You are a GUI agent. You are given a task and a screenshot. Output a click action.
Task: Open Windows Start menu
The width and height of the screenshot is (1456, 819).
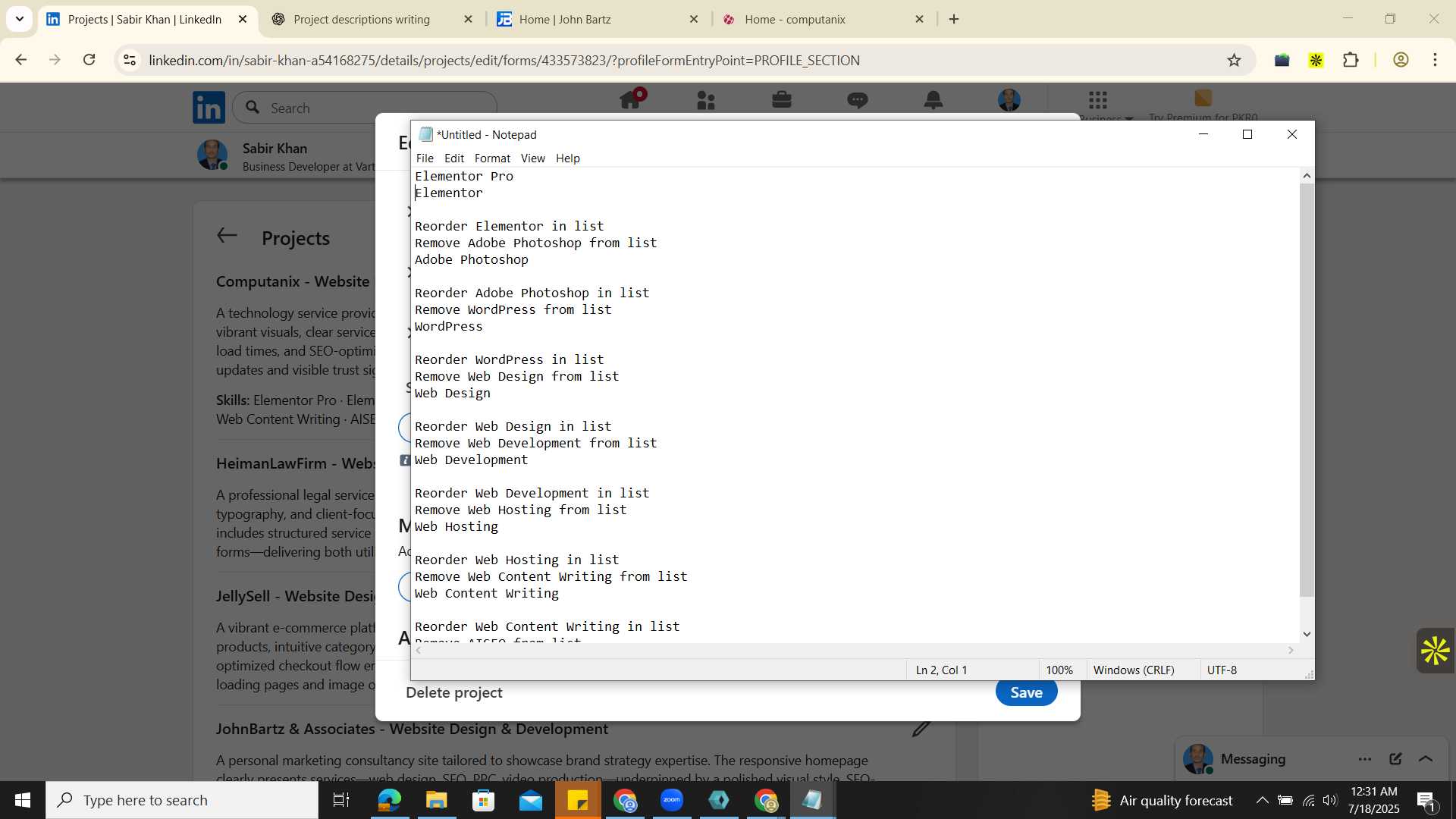coord(23,800)
